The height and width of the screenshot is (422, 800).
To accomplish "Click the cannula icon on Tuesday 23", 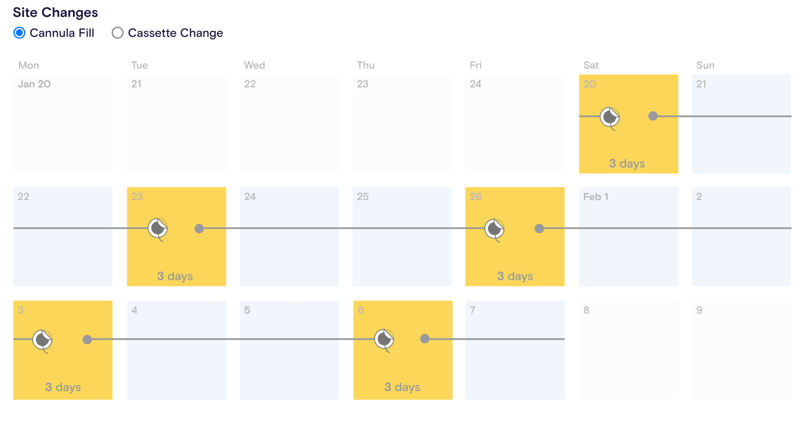I will point(158,229).
